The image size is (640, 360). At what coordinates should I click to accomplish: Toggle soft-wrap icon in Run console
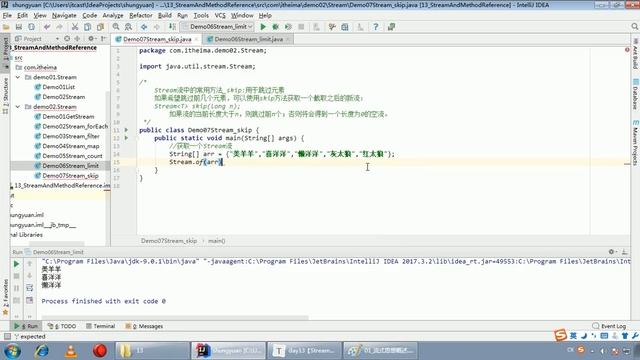[29, 288]
